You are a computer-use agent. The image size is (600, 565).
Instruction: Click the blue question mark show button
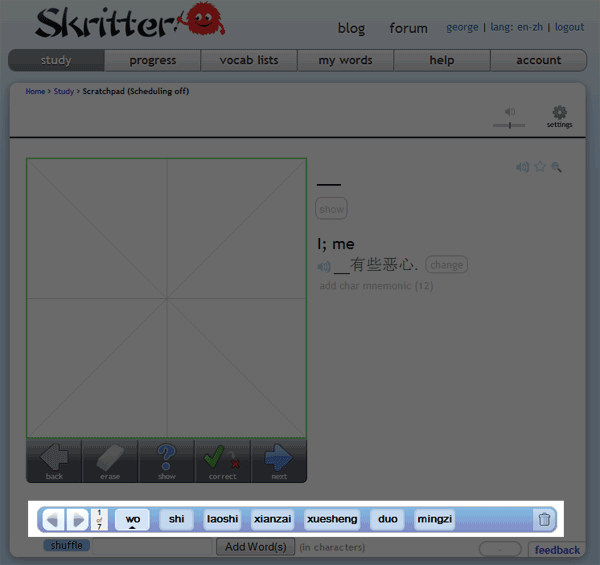click(x=166, y=461)
